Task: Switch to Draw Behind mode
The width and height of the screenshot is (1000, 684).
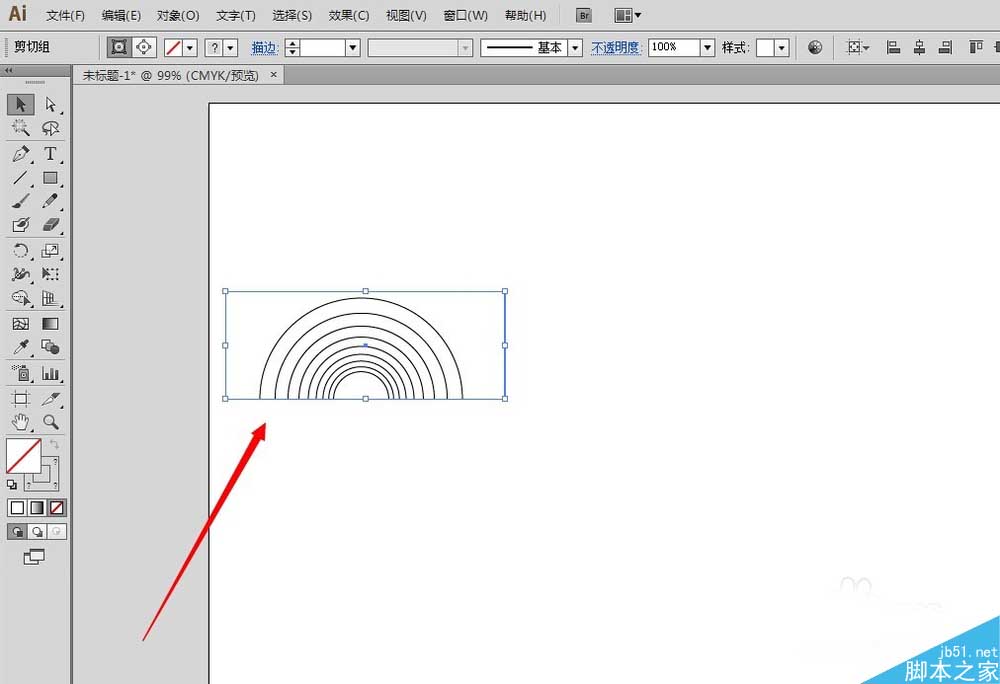Action: pos(37,532)
